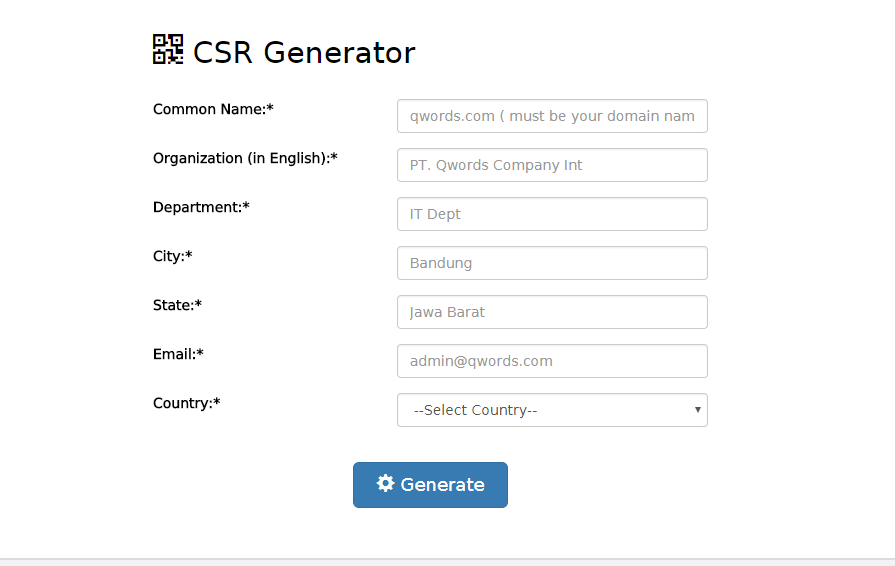This screenshot has height=566, width=895.
Task: Focus the Common Name input field
Action: (552, 116)
